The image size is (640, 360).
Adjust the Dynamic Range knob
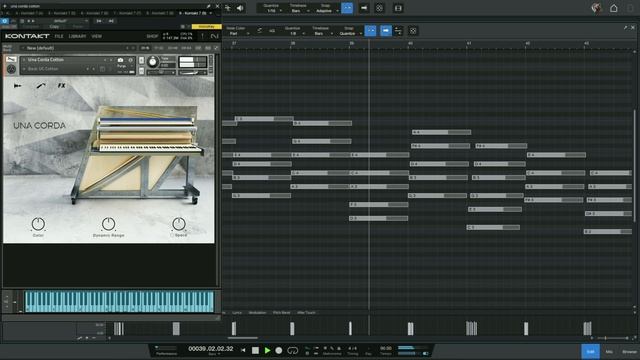[108, 224]
